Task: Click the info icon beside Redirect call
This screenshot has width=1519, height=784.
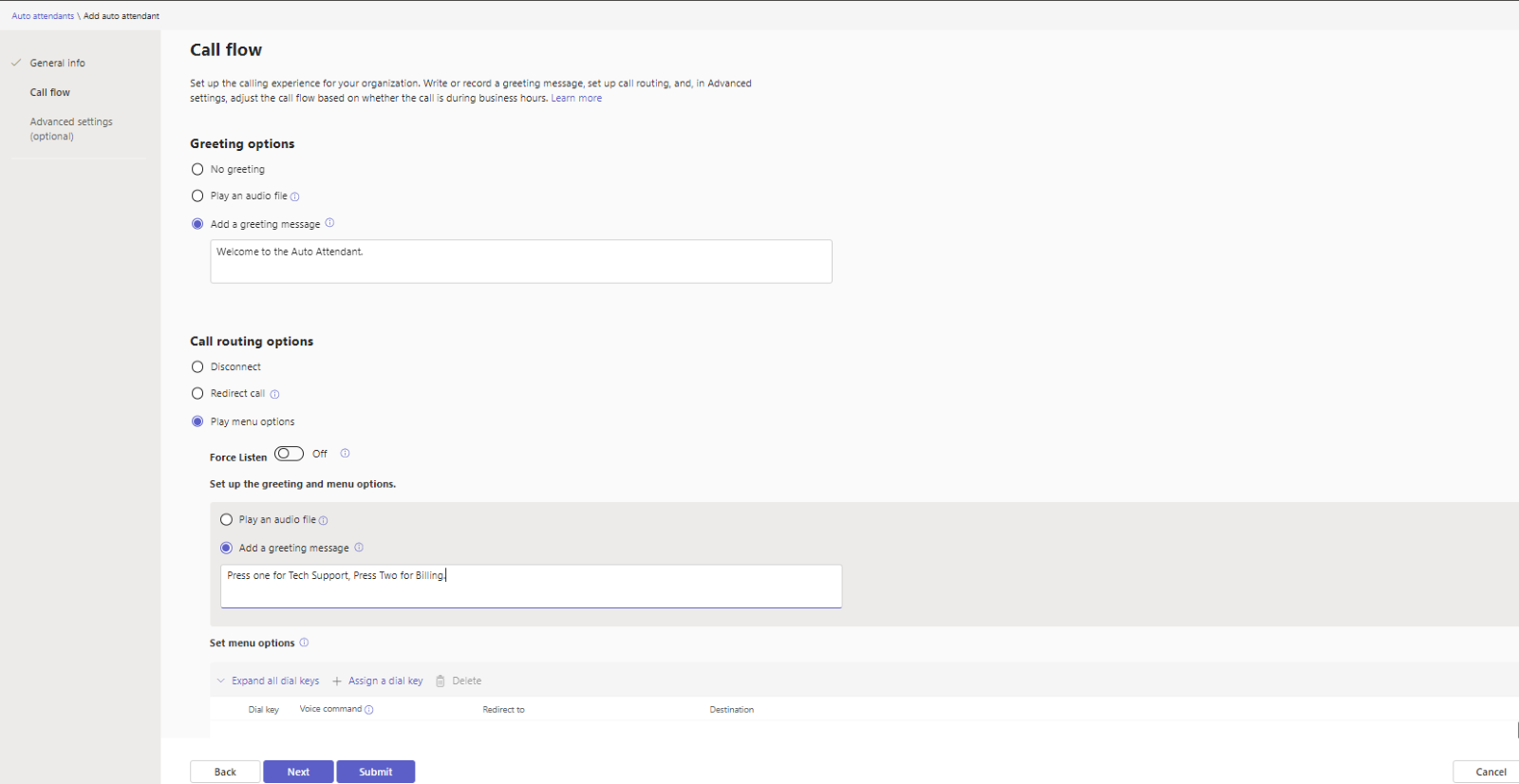Action: pos(274,394)
